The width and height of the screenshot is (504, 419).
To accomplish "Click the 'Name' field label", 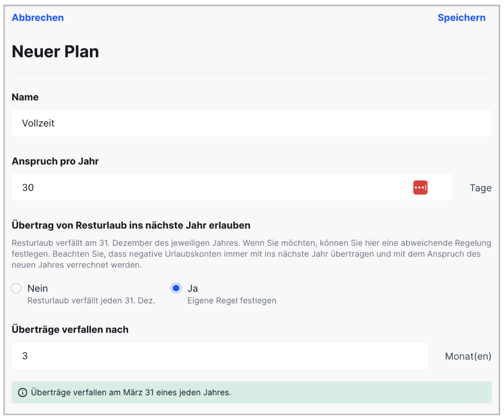I will [25, 97].
